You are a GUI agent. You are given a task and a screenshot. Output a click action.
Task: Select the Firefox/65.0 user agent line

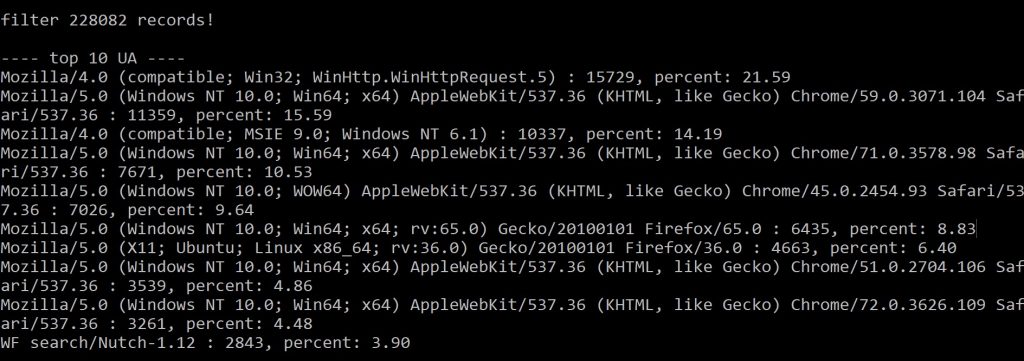[x=488, y=229]
